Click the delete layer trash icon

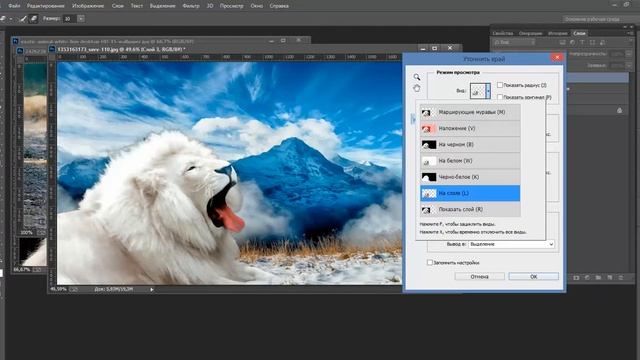[620, 278]
